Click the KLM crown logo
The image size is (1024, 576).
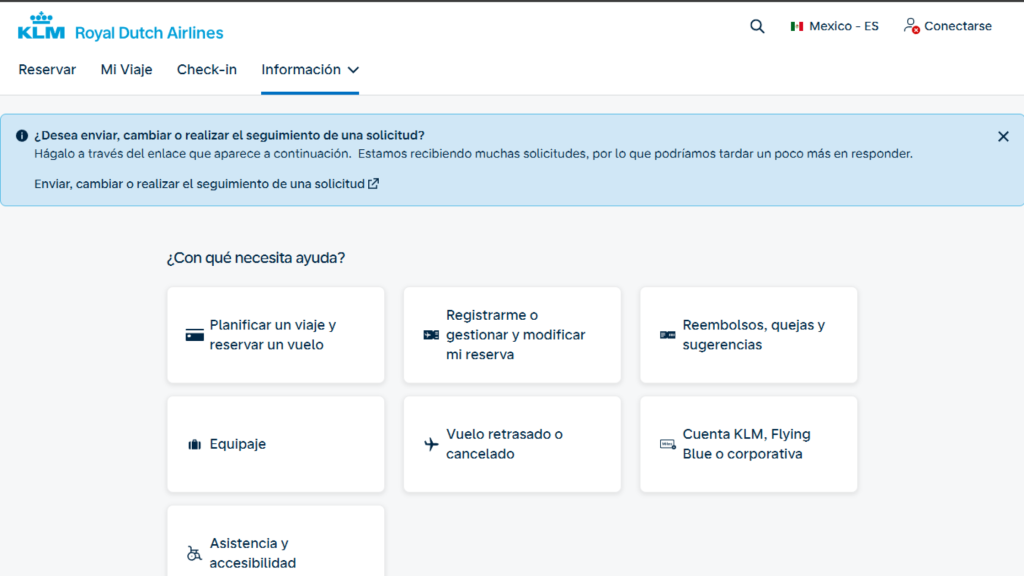click(x=41, y=26)
